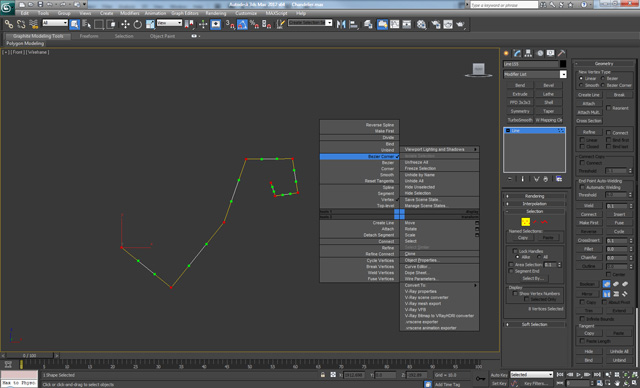
Task: Click the Play Animation button
Action: point(578,375)
